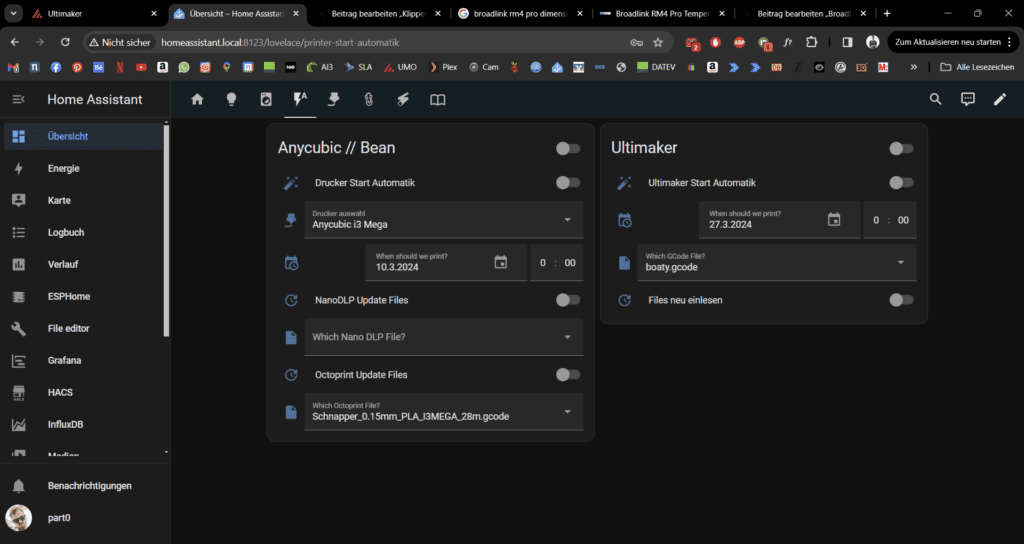The width and height of the screenshot is (1024, 544).
Task: Open HACS in the sidebar
Action: click(84, 392)
